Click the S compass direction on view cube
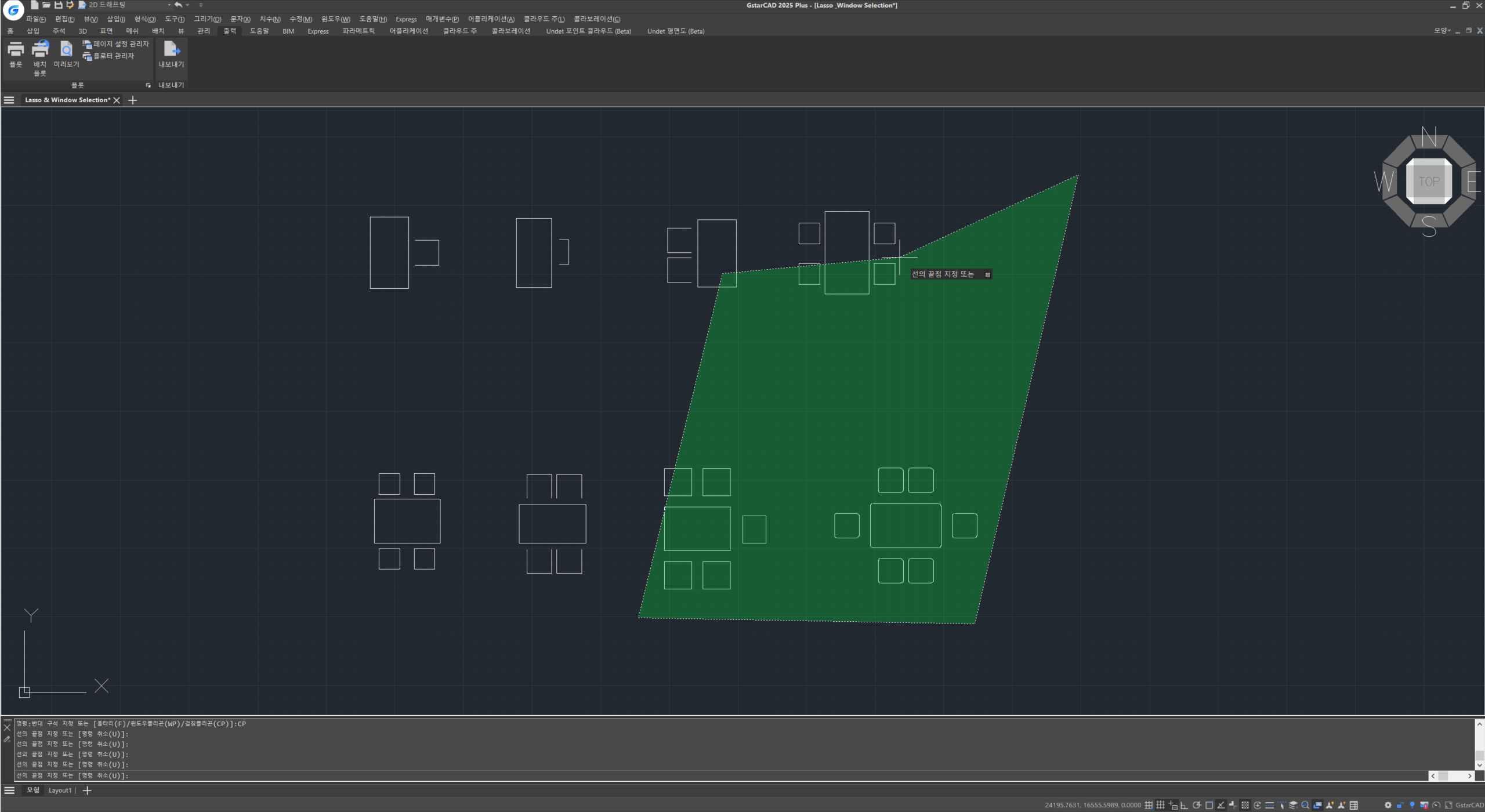The height and width of the screenshot is (812, 1485). [x=1429, y=226]
